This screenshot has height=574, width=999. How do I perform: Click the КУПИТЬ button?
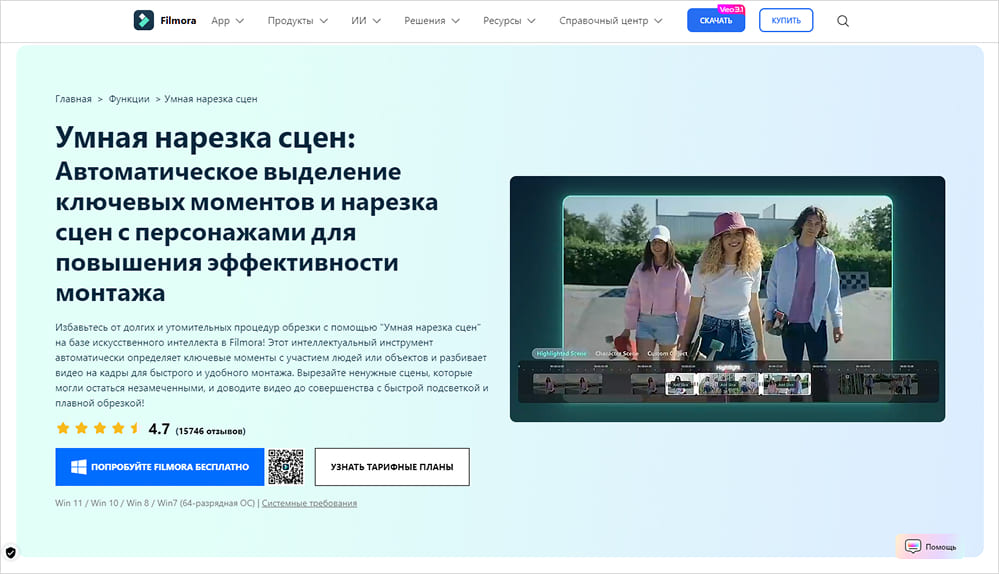(785, 21)
